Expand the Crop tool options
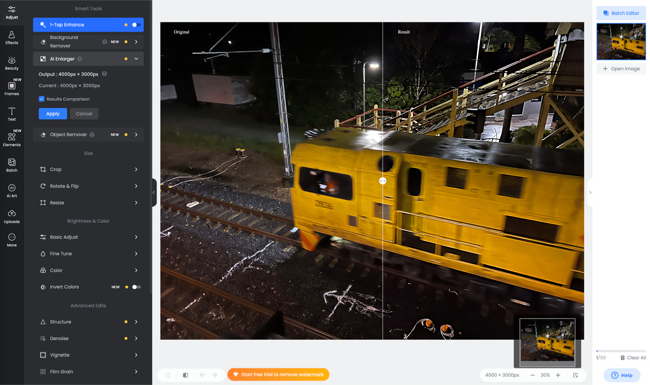Screen dimensions: 650x385 [x=136, y=169]
